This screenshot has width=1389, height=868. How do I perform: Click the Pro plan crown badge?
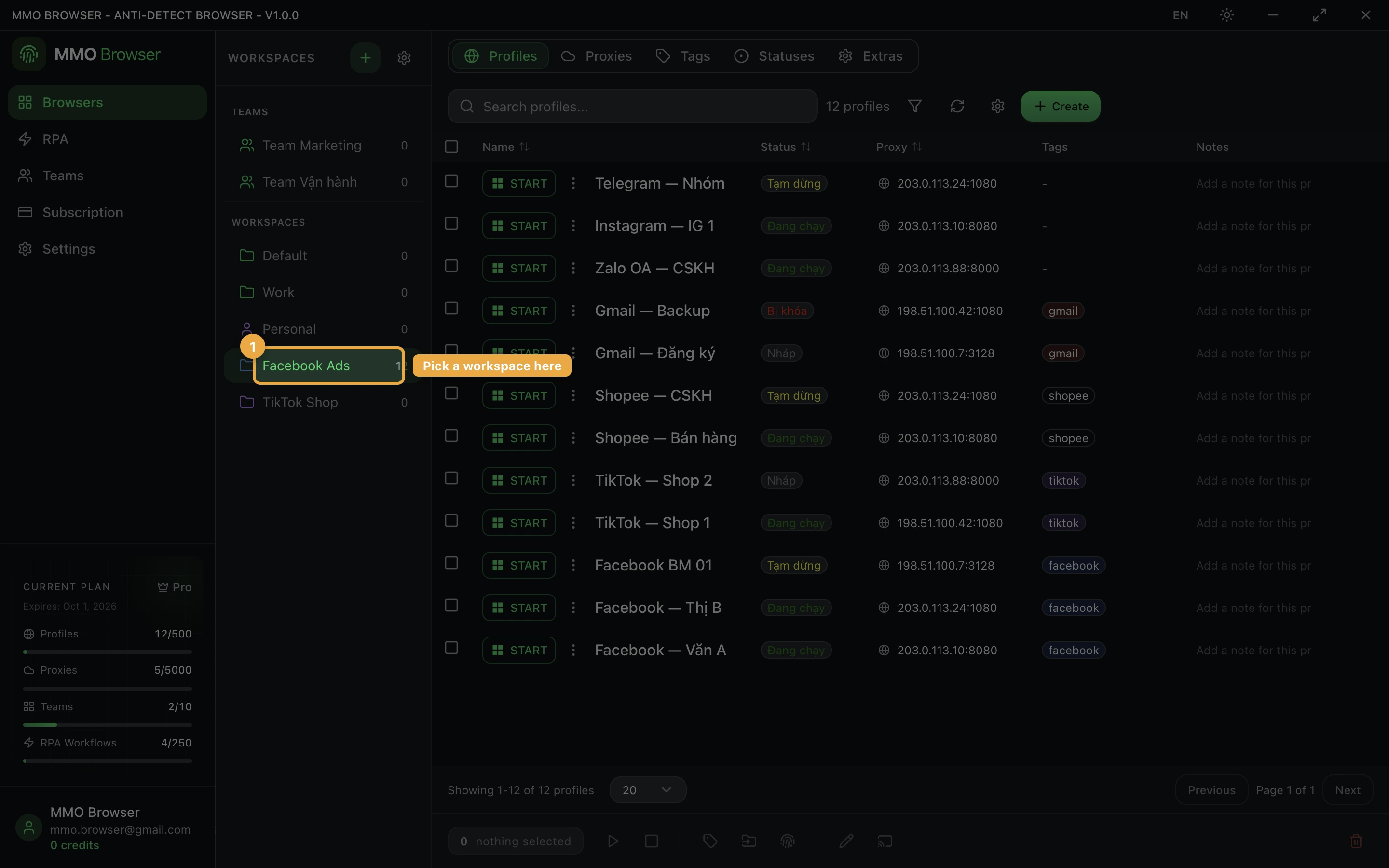[175, 587]
